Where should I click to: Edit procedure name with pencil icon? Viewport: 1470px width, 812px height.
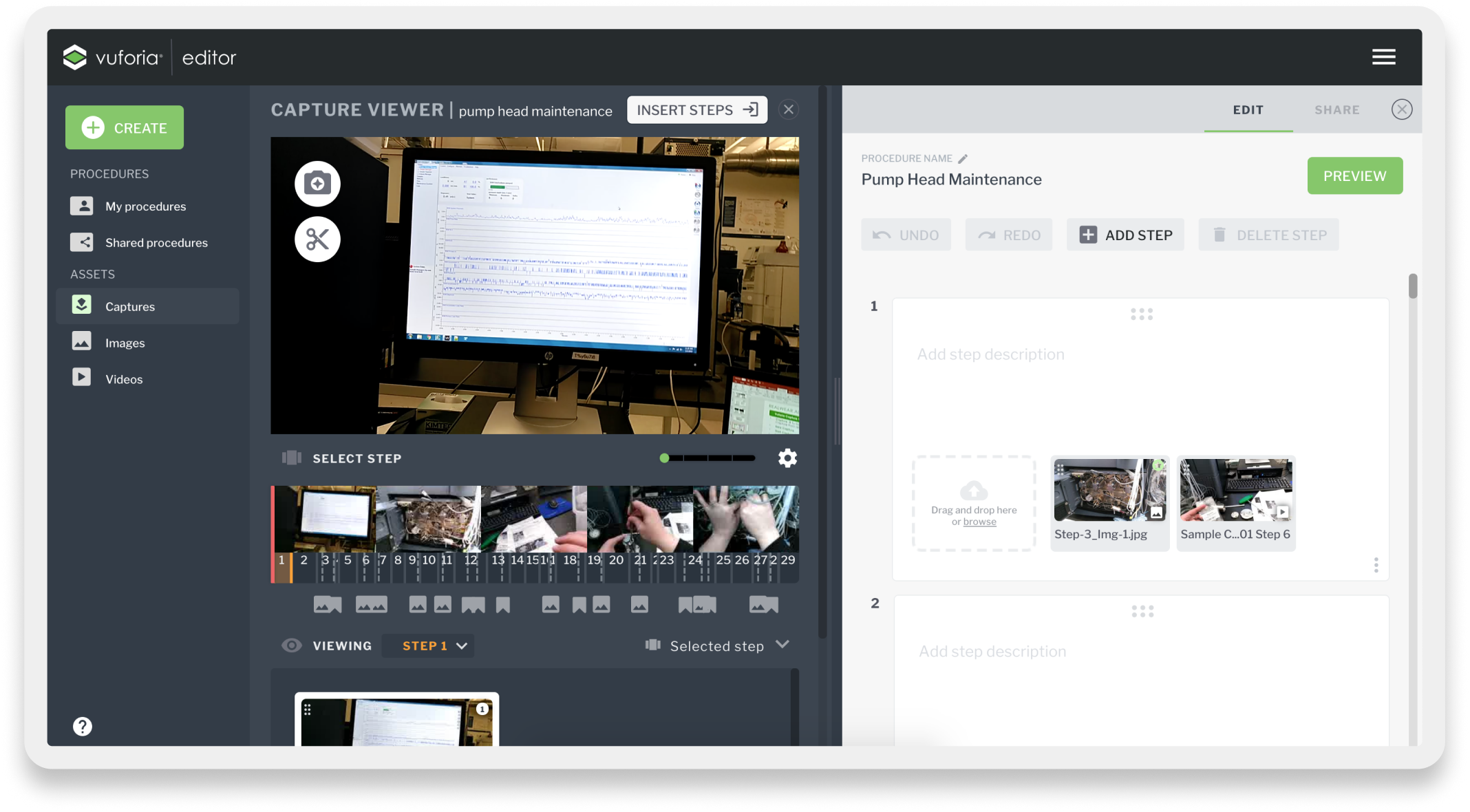click(x=963, y=158)
